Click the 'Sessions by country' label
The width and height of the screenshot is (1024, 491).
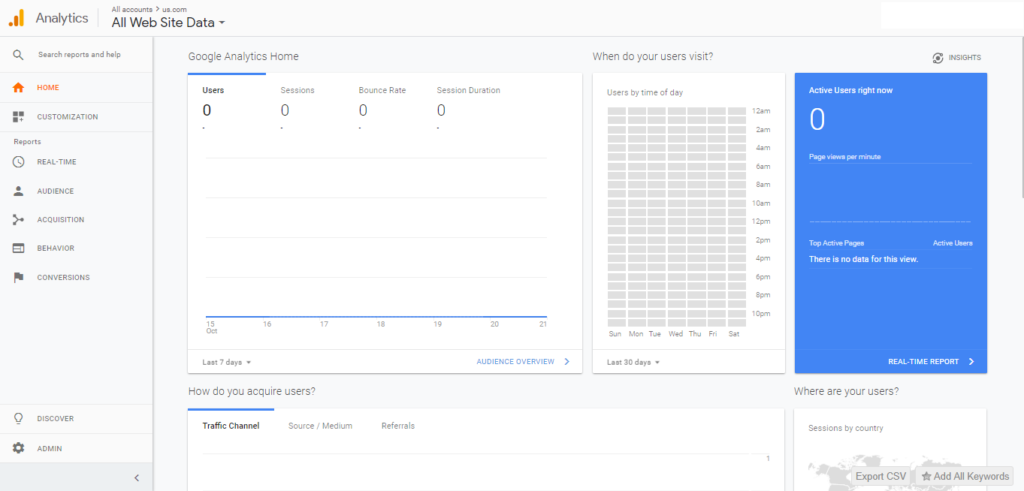845,429
